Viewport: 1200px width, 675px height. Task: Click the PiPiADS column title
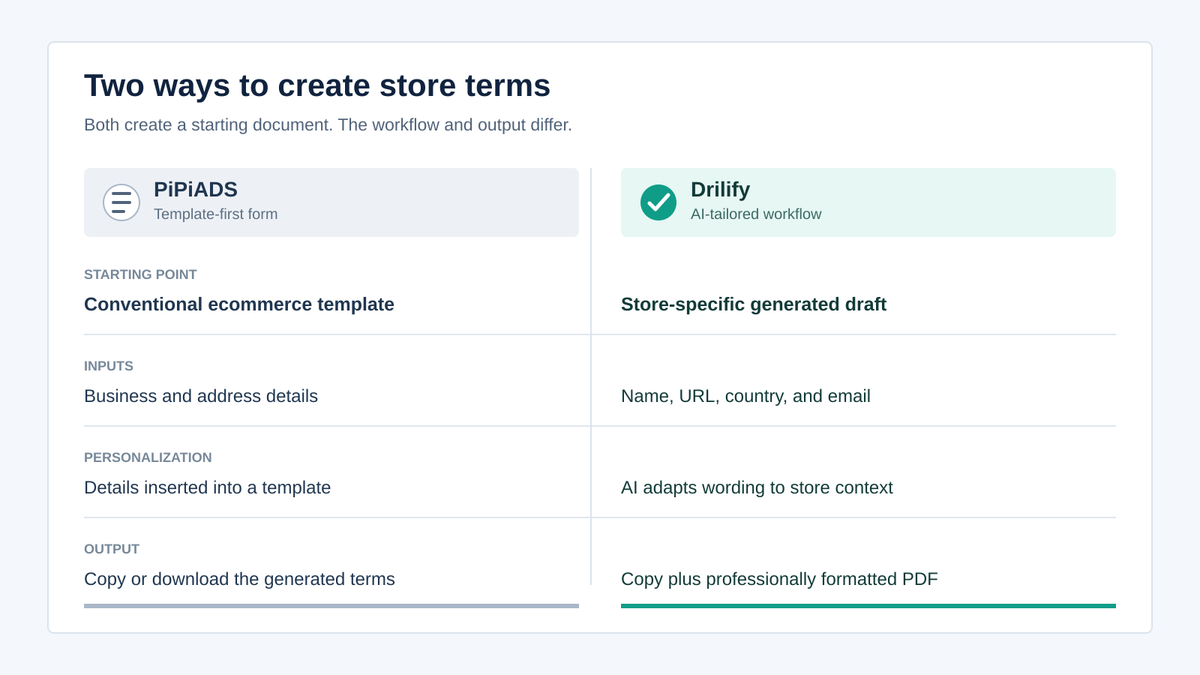[196, 189]
